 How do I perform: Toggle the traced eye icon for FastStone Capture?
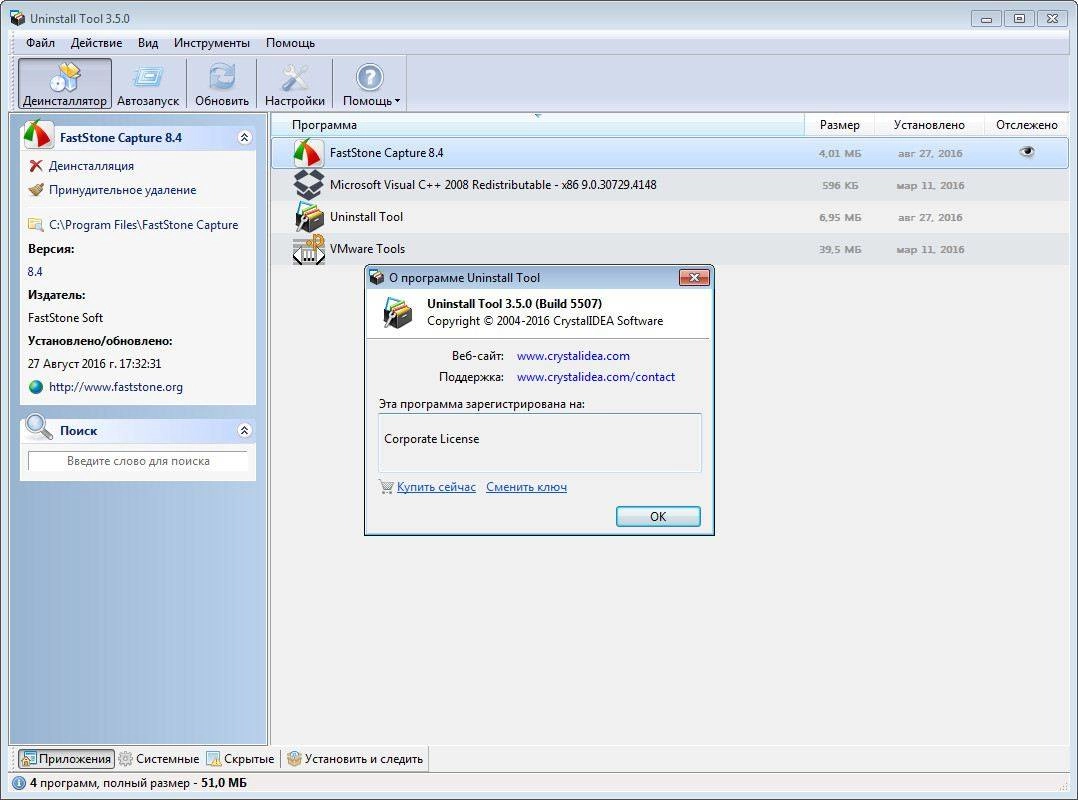1026,152
